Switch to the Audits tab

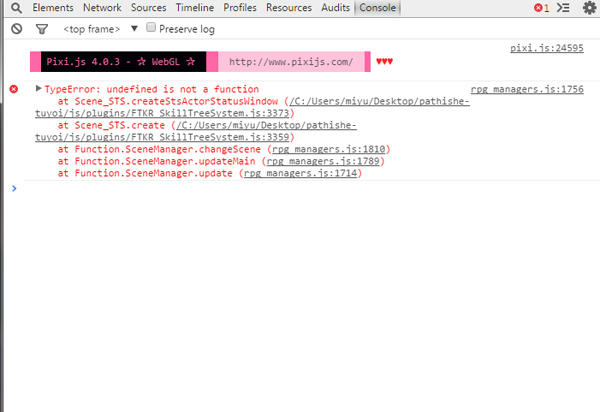[336, 8]
